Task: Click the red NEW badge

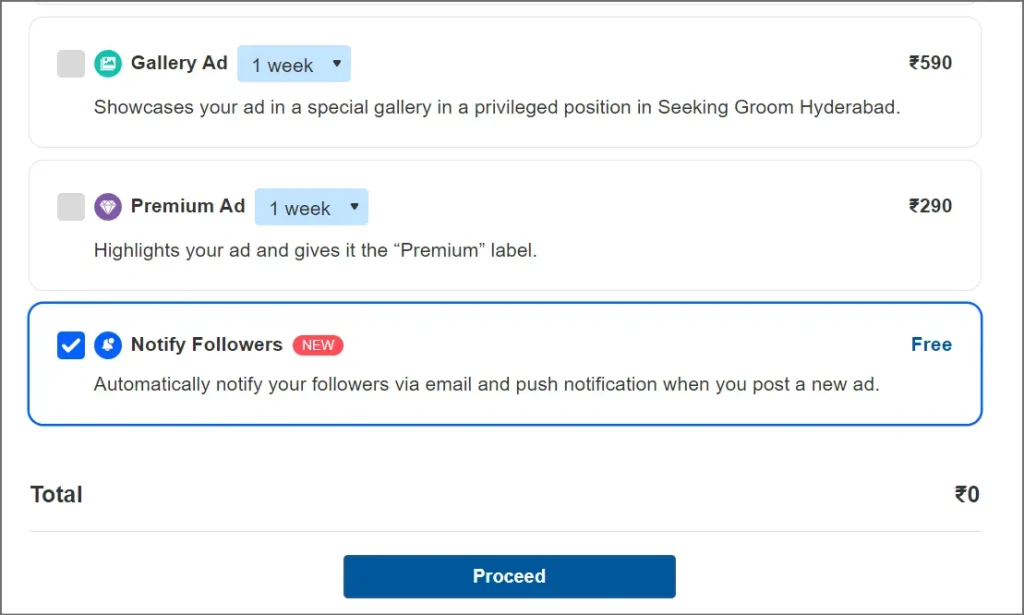Action: pos(318,345)
